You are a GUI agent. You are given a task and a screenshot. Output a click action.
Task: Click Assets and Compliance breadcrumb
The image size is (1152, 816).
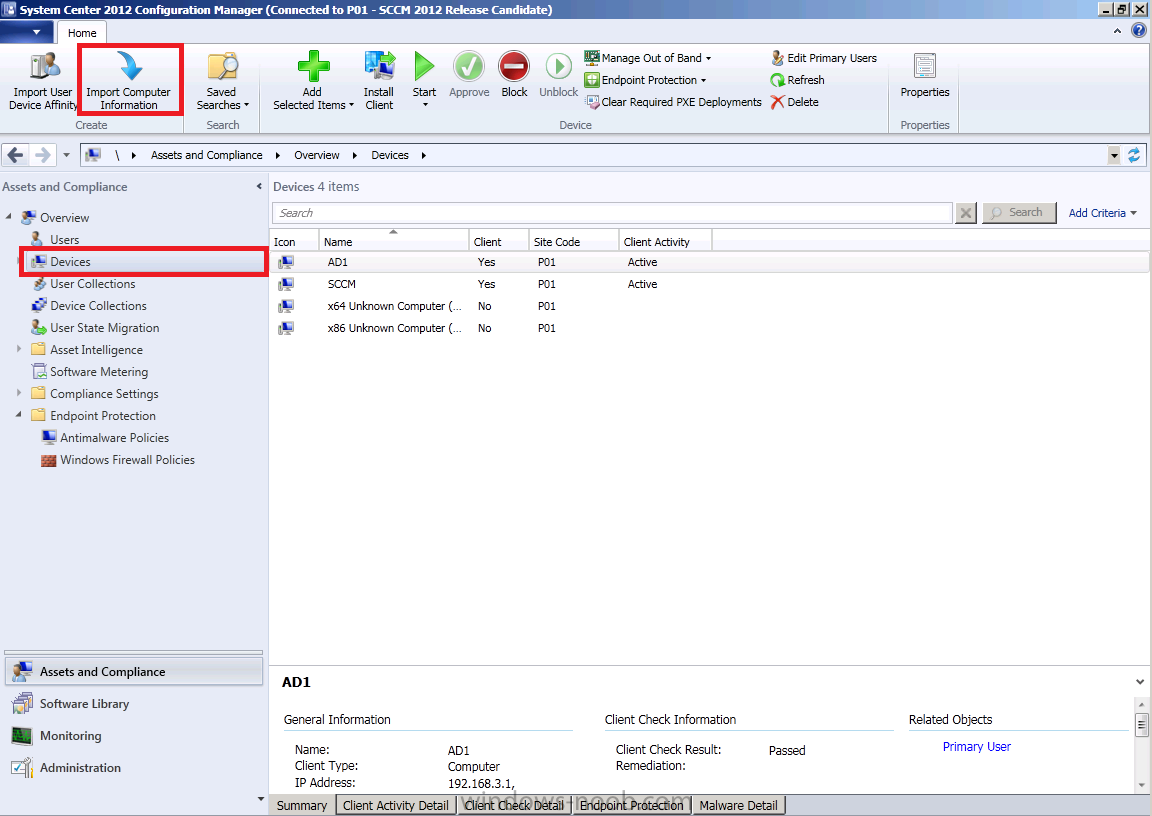click(206, 155)
